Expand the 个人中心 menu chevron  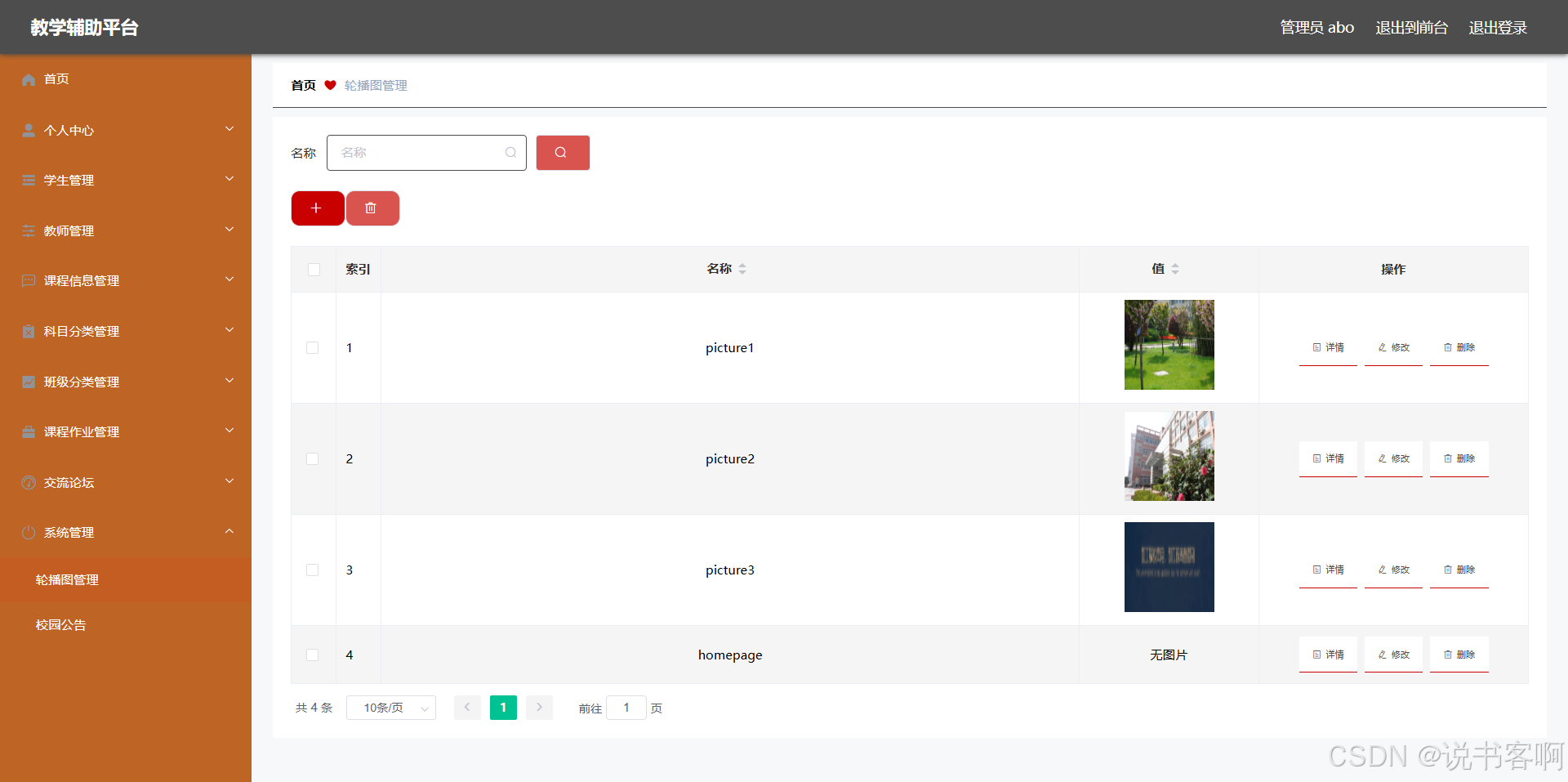click(229, 129)
